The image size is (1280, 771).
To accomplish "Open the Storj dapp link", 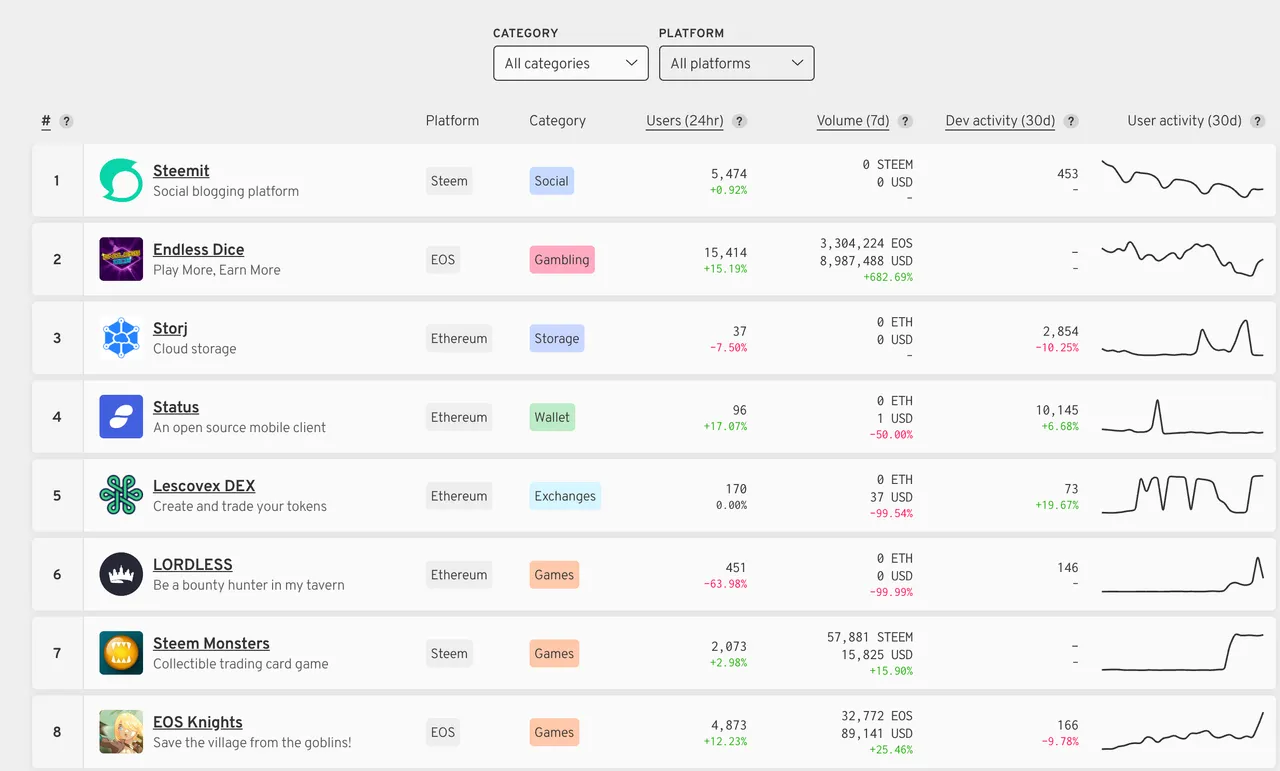I will [x=170, y=329].
